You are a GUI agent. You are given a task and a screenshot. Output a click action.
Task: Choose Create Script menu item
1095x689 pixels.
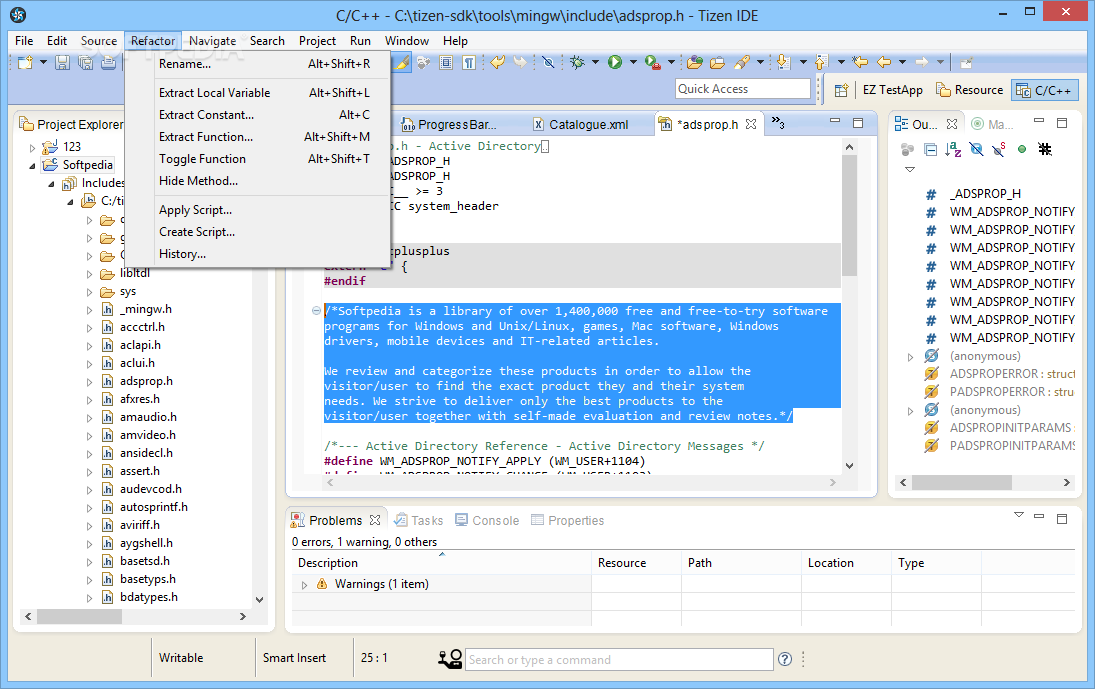[x=258, y=232]
